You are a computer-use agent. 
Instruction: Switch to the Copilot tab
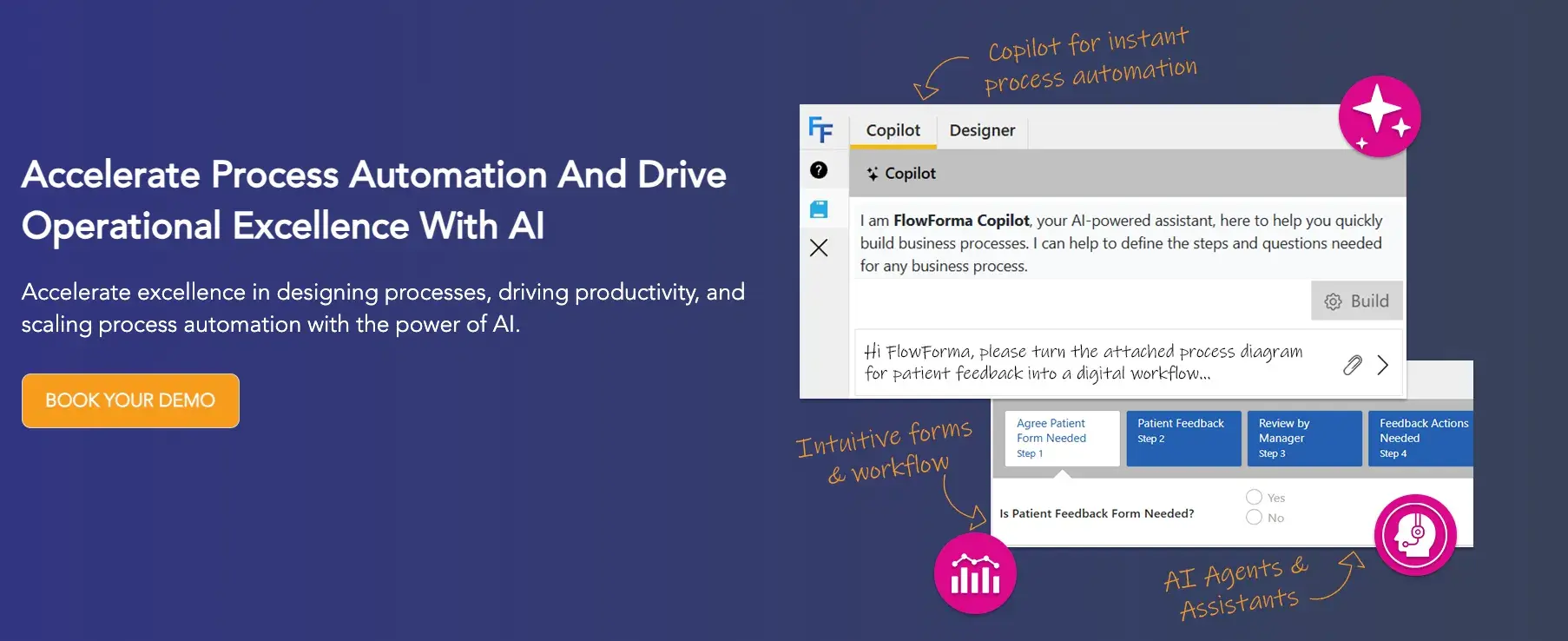click(893, 130)
